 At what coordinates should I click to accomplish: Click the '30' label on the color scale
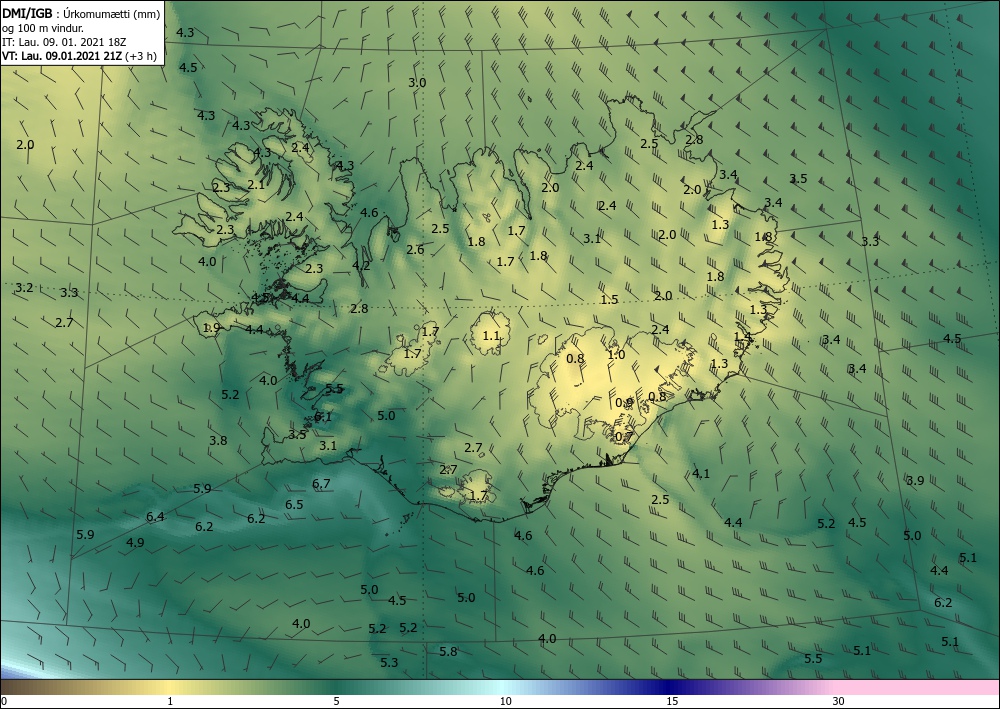pos(839,702)
